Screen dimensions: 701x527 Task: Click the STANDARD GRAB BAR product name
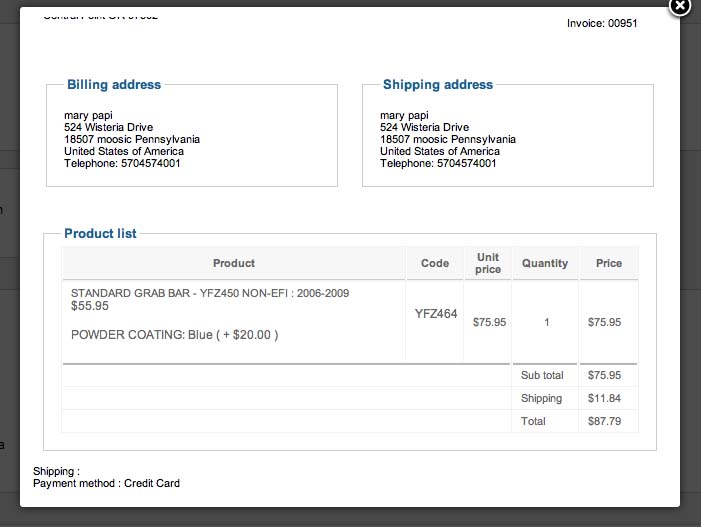point(210,293)
